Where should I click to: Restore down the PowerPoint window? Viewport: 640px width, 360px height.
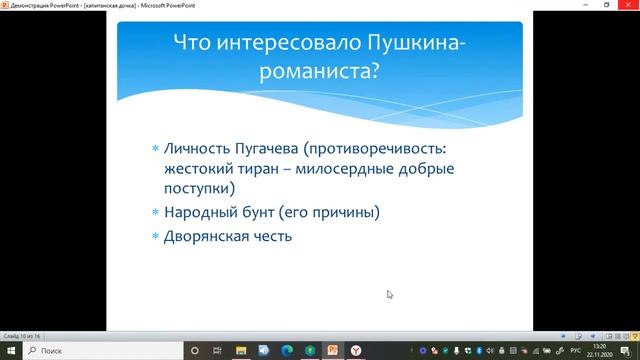(x=607, y=5)
